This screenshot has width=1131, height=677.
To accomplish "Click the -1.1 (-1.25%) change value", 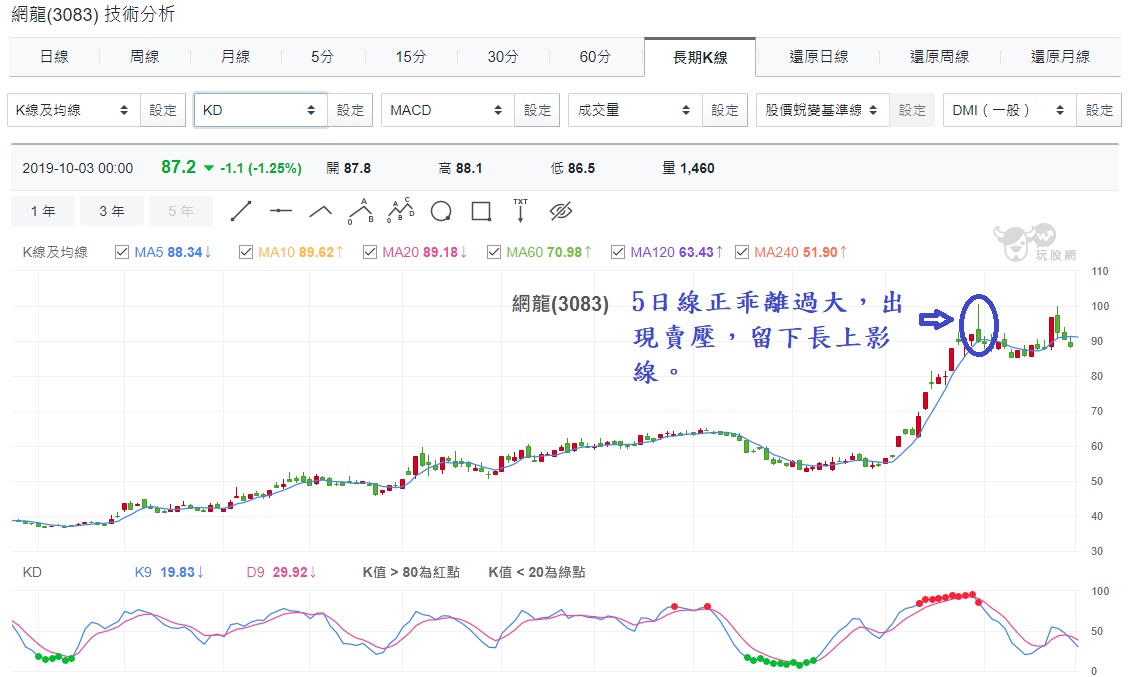I will click(x=260, y=169).
